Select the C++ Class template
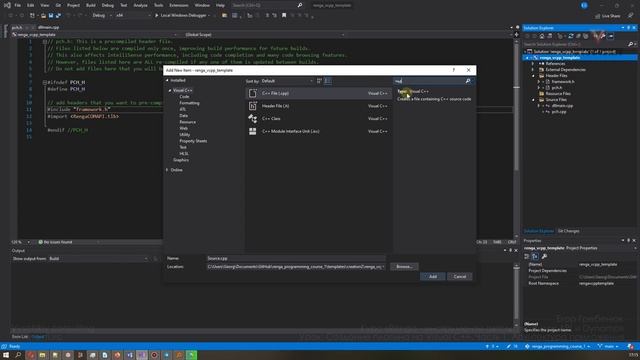 tap(318, 118)
